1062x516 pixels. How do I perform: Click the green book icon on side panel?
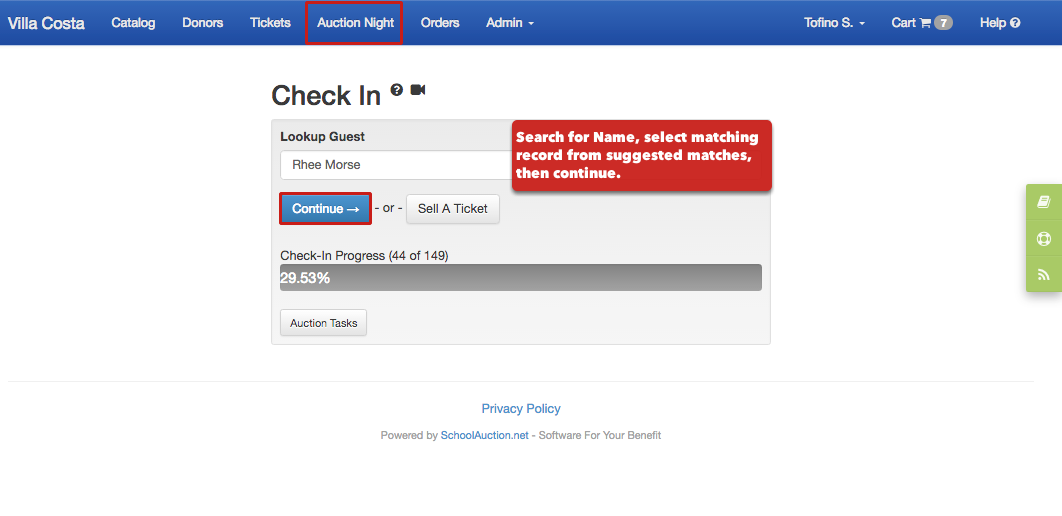click(1043, 202)
